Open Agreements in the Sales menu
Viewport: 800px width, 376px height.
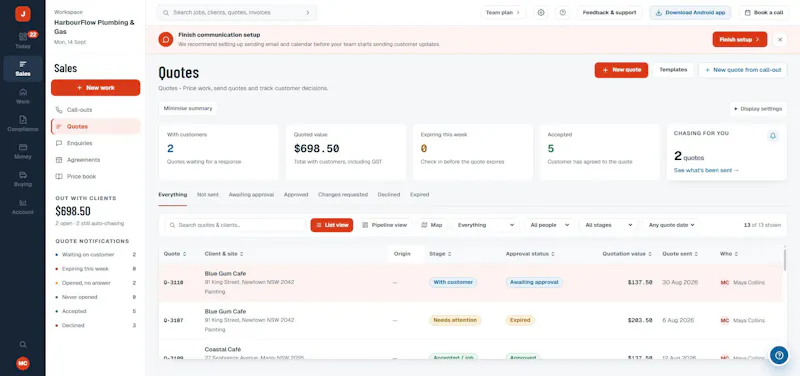click(95, 160)
